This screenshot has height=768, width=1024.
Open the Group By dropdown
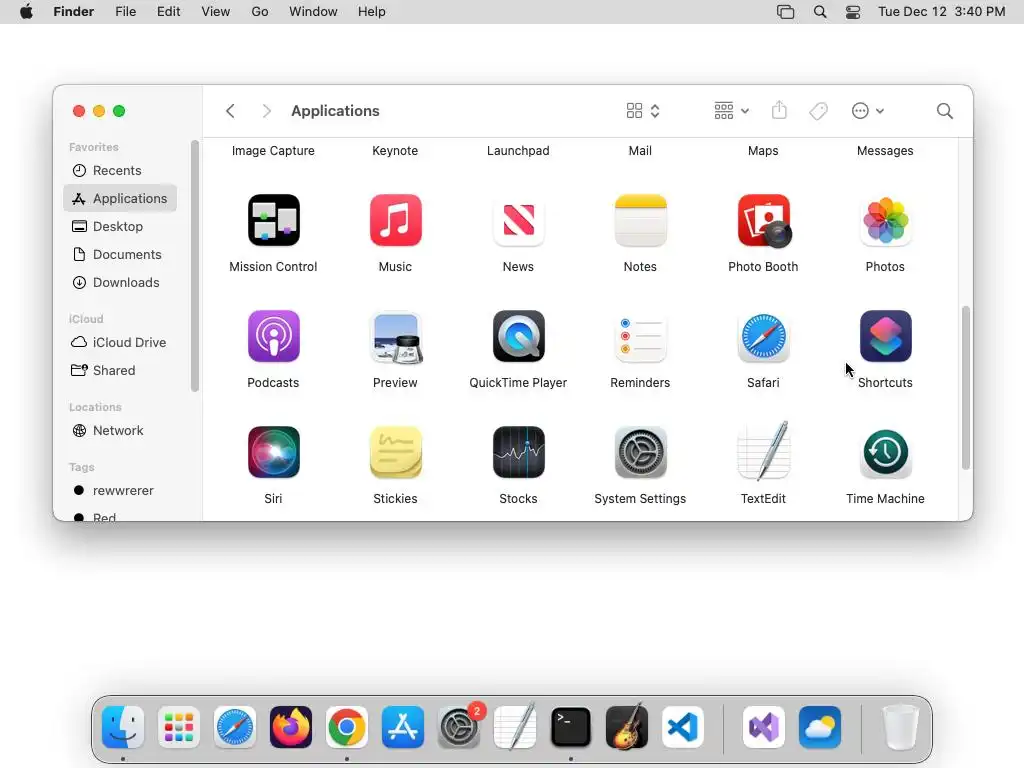[x=731, y=111]
